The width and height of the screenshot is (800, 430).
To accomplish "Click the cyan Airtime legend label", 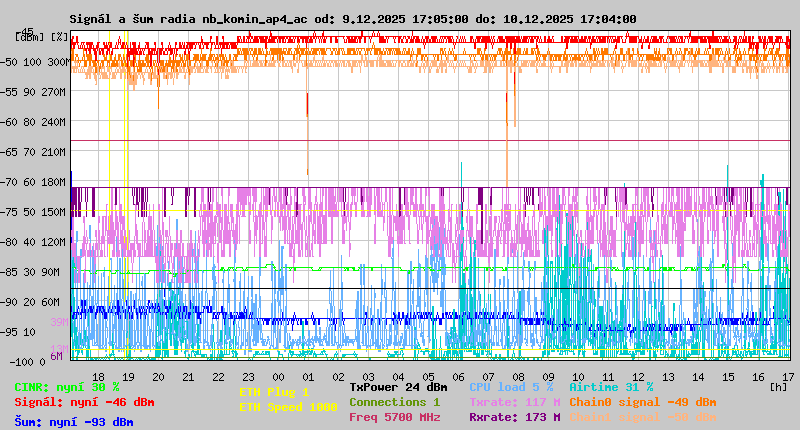I will (611, 387).
